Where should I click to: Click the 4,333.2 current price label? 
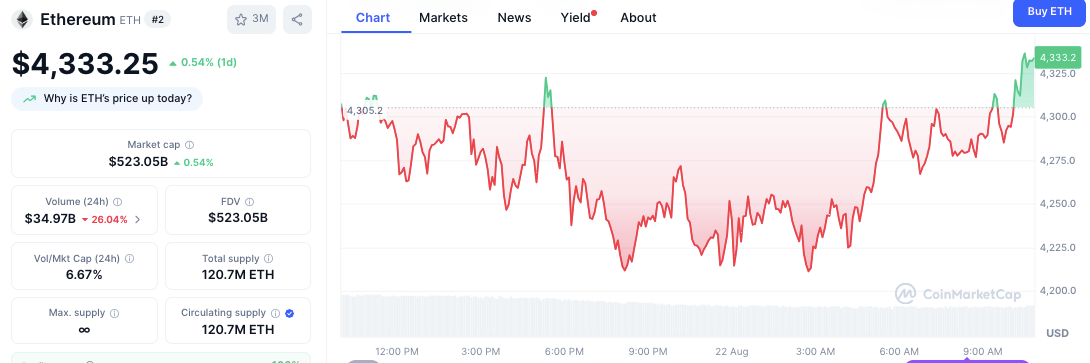pyautogui.click(x=1058, y=58)
